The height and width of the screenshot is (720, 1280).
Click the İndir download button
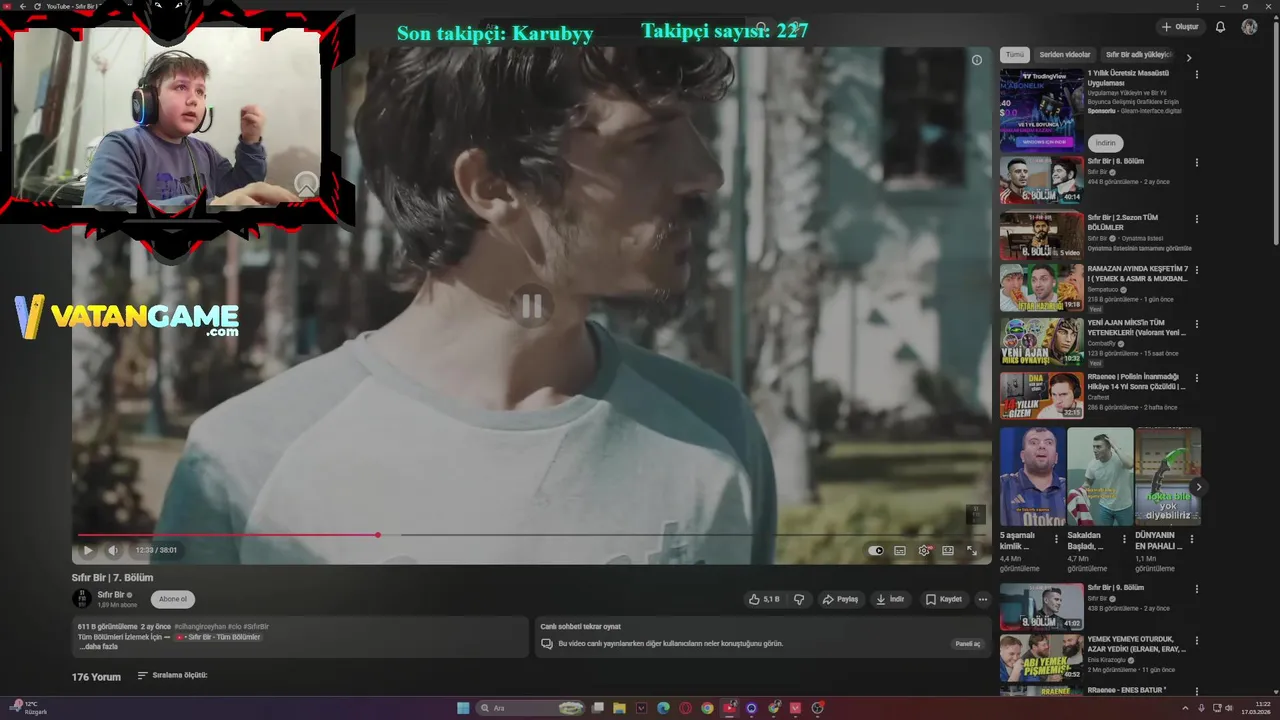tap(890, 599)
